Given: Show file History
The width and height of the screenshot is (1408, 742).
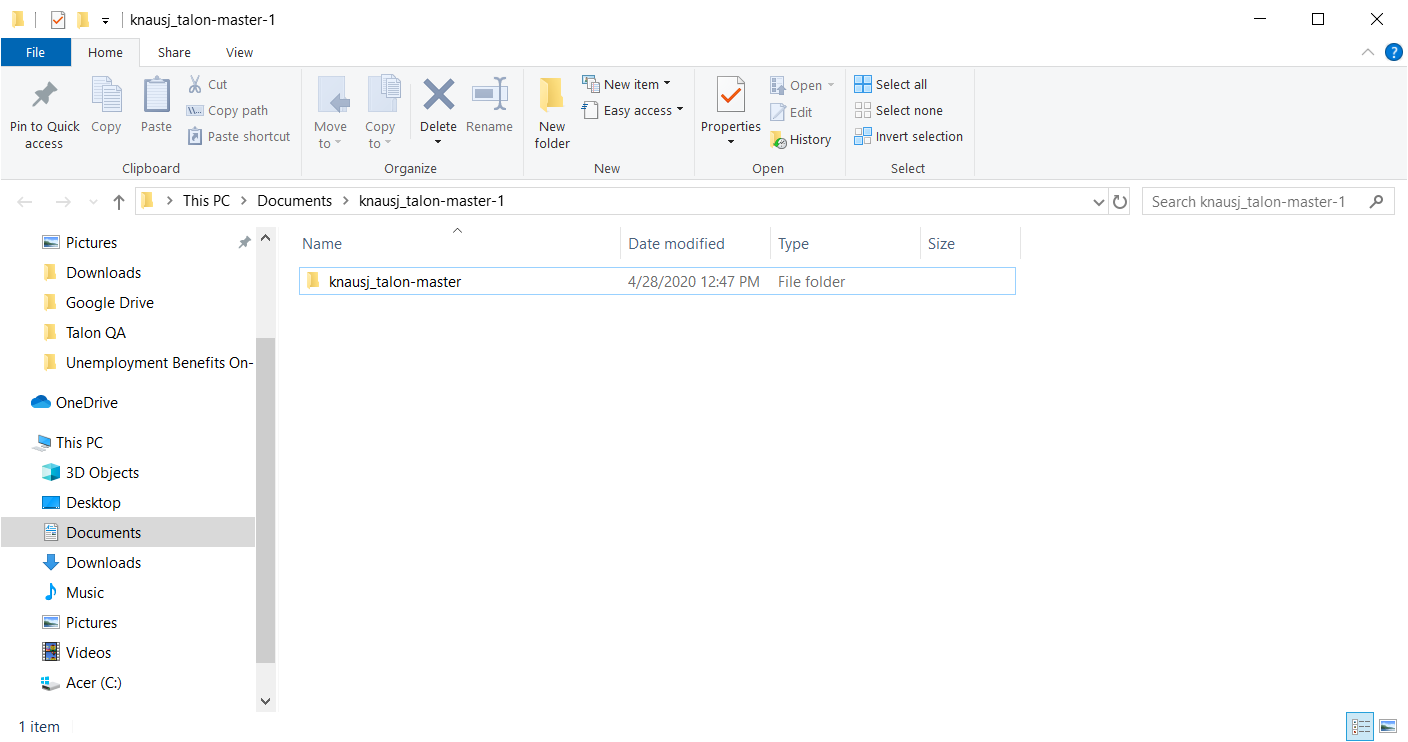Looking at the screenshot, I should tap(801, 140).
